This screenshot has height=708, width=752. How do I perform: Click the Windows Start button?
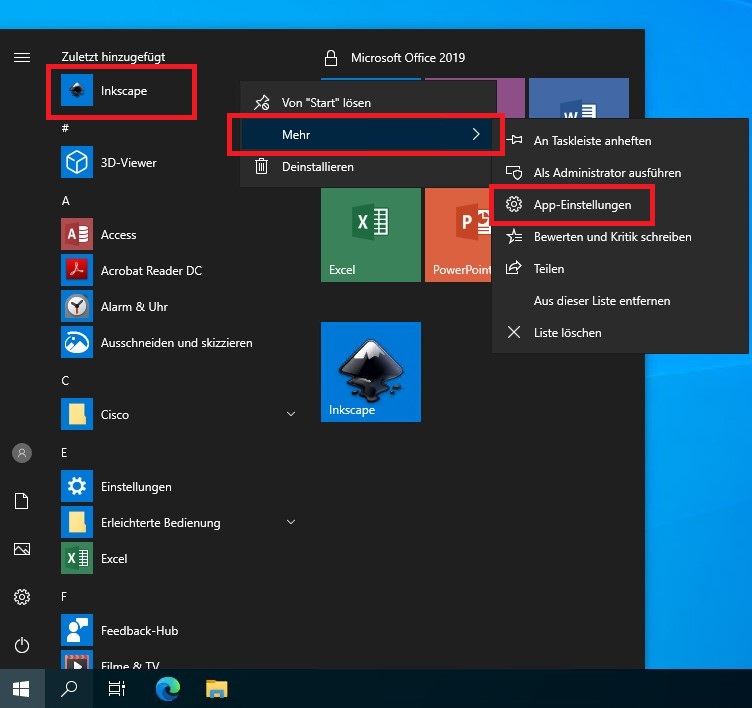[21, 688]
